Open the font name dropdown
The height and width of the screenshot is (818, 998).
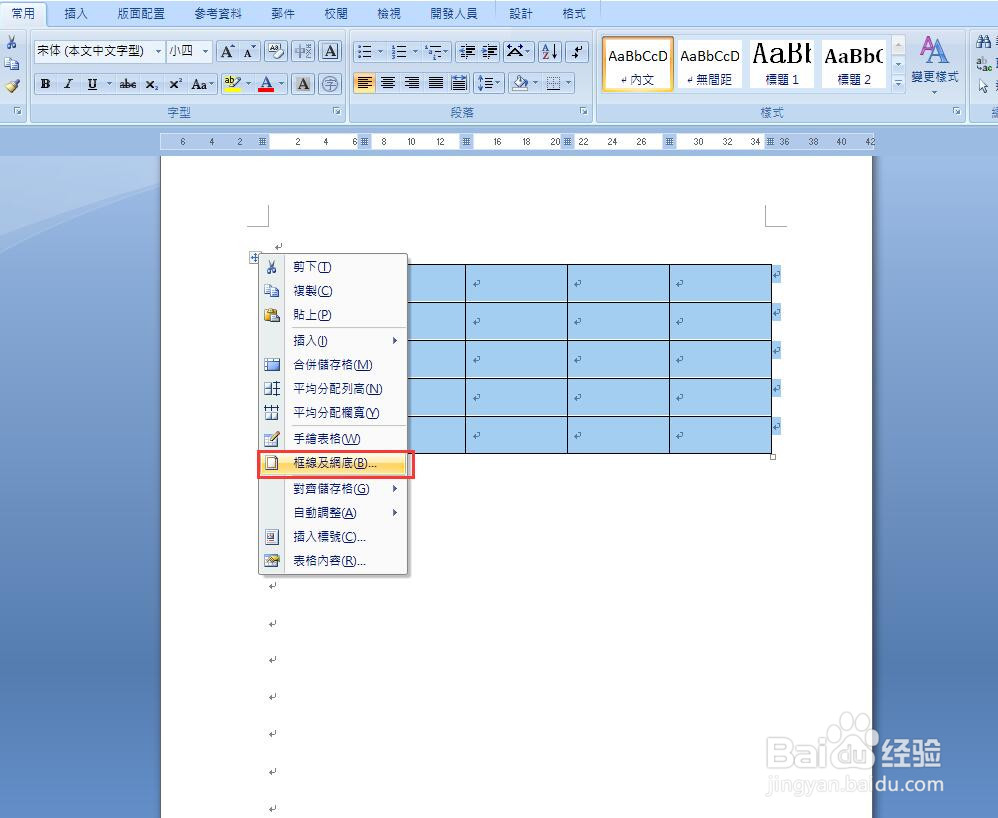pos(158,52)
